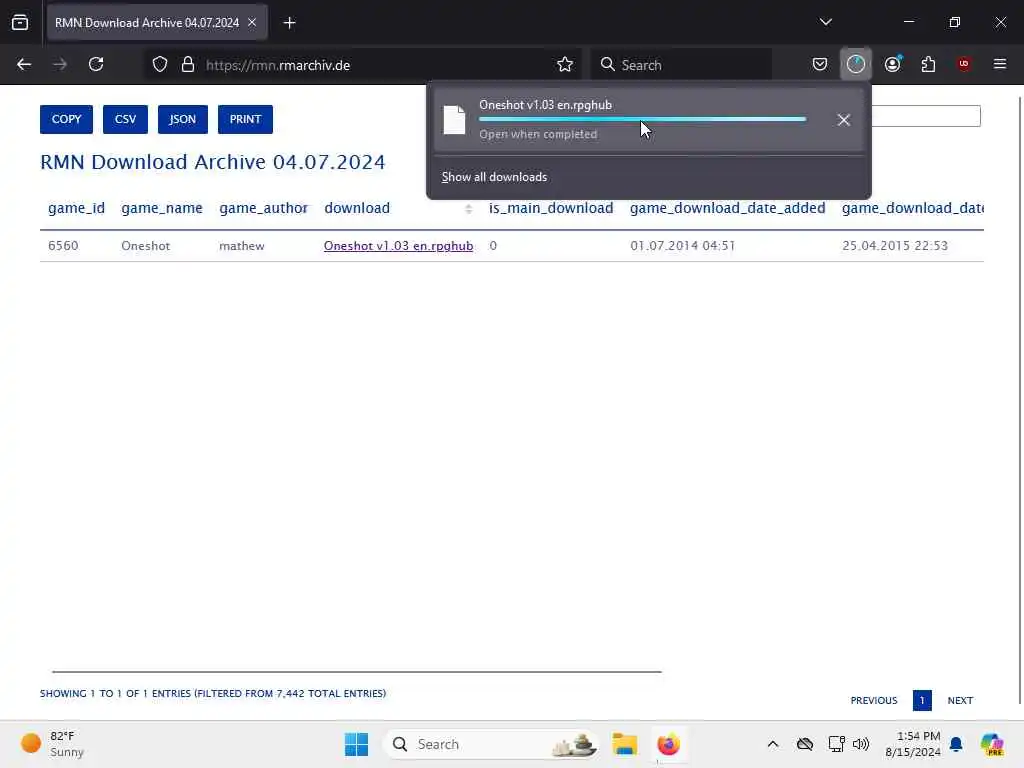1024x768 pixels.
Task: Open Windows Start menu
Action: tap(357, 744)
